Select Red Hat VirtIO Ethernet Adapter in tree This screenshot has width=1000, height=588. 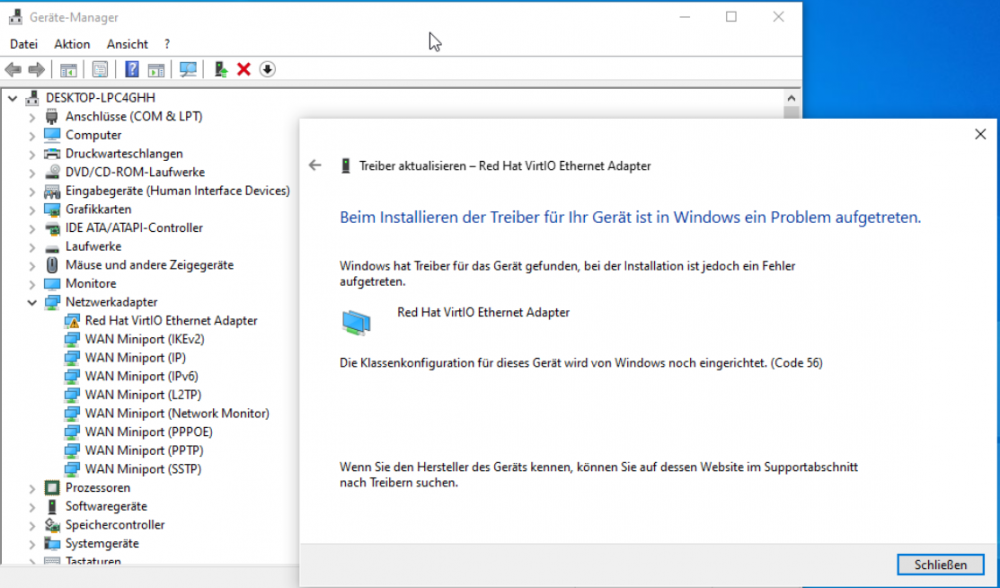tap(171, 321)
